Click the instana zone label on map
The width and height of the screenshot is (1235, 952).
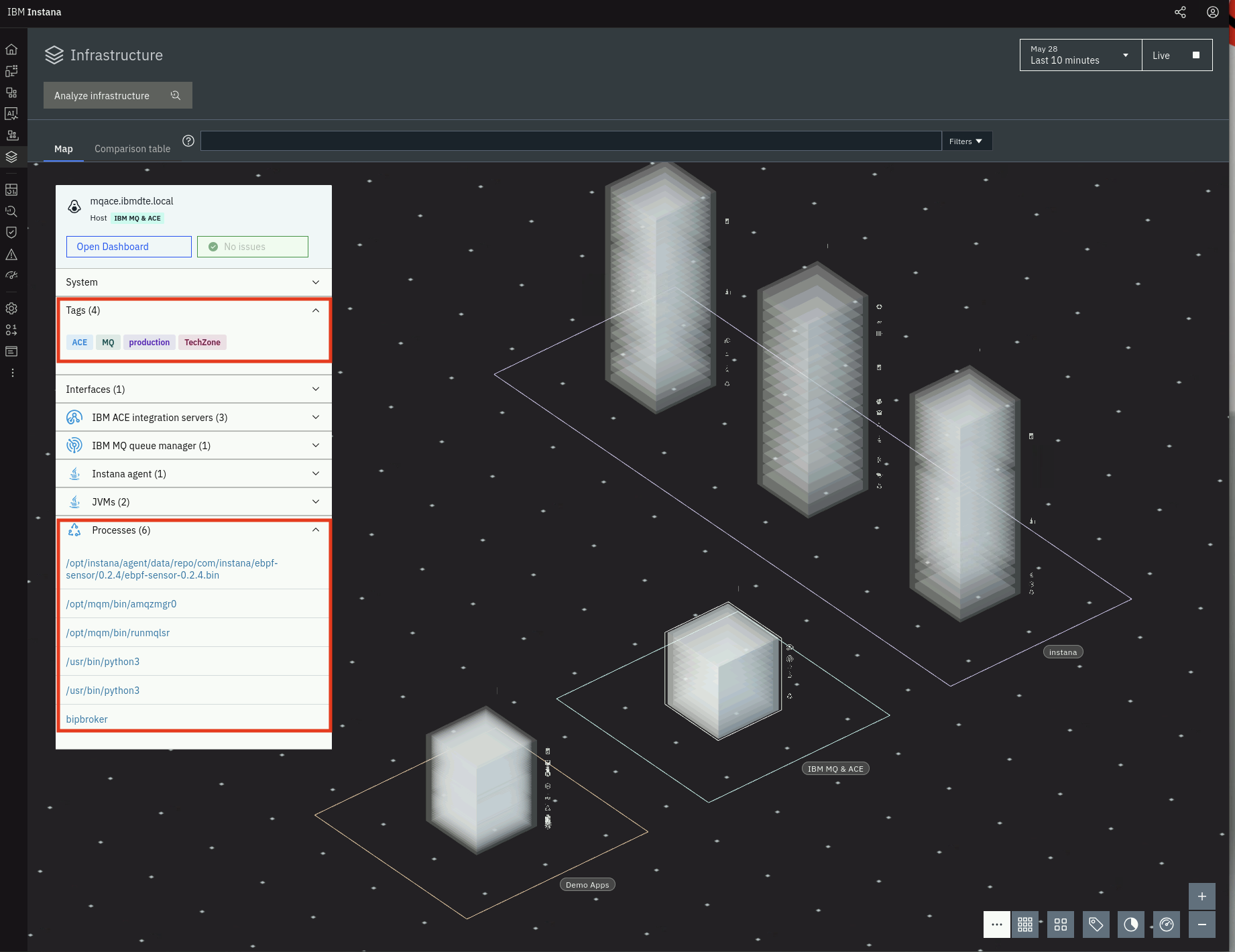1063,652
